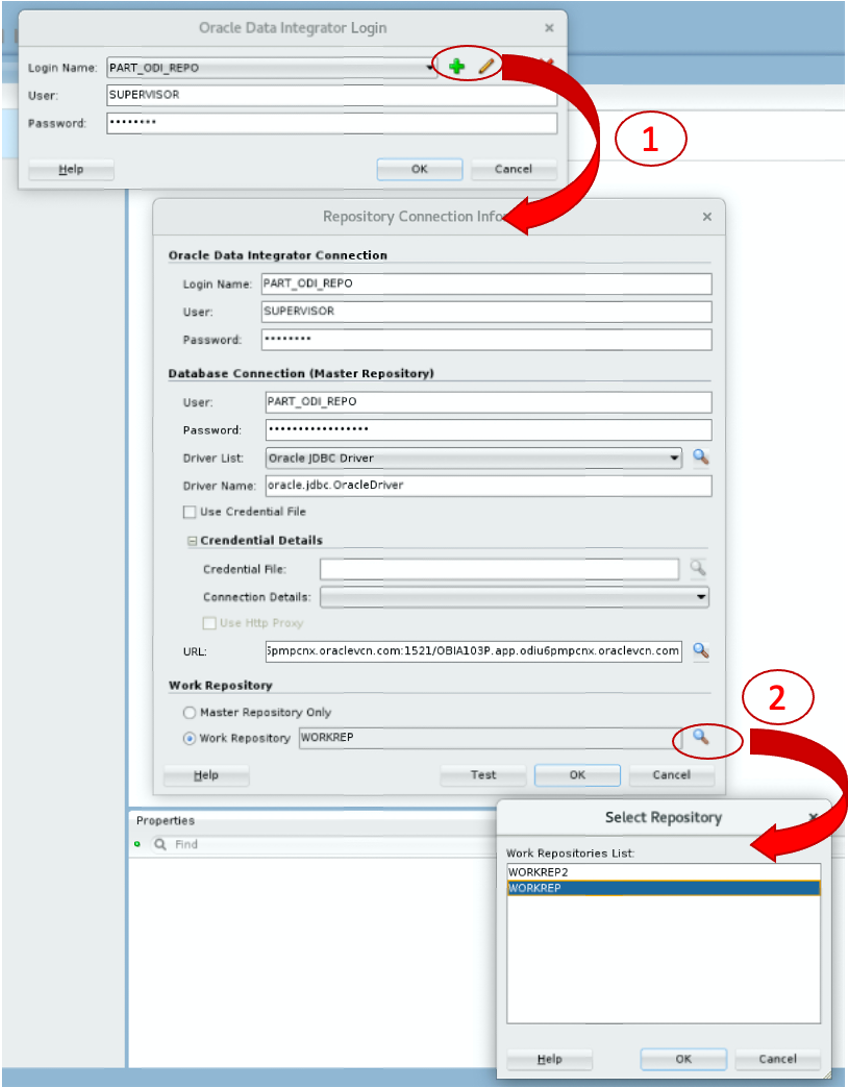Click Password field in login dialog
Image resolution: width=849 pixels, height=1089 pixels.
[331, 123]
